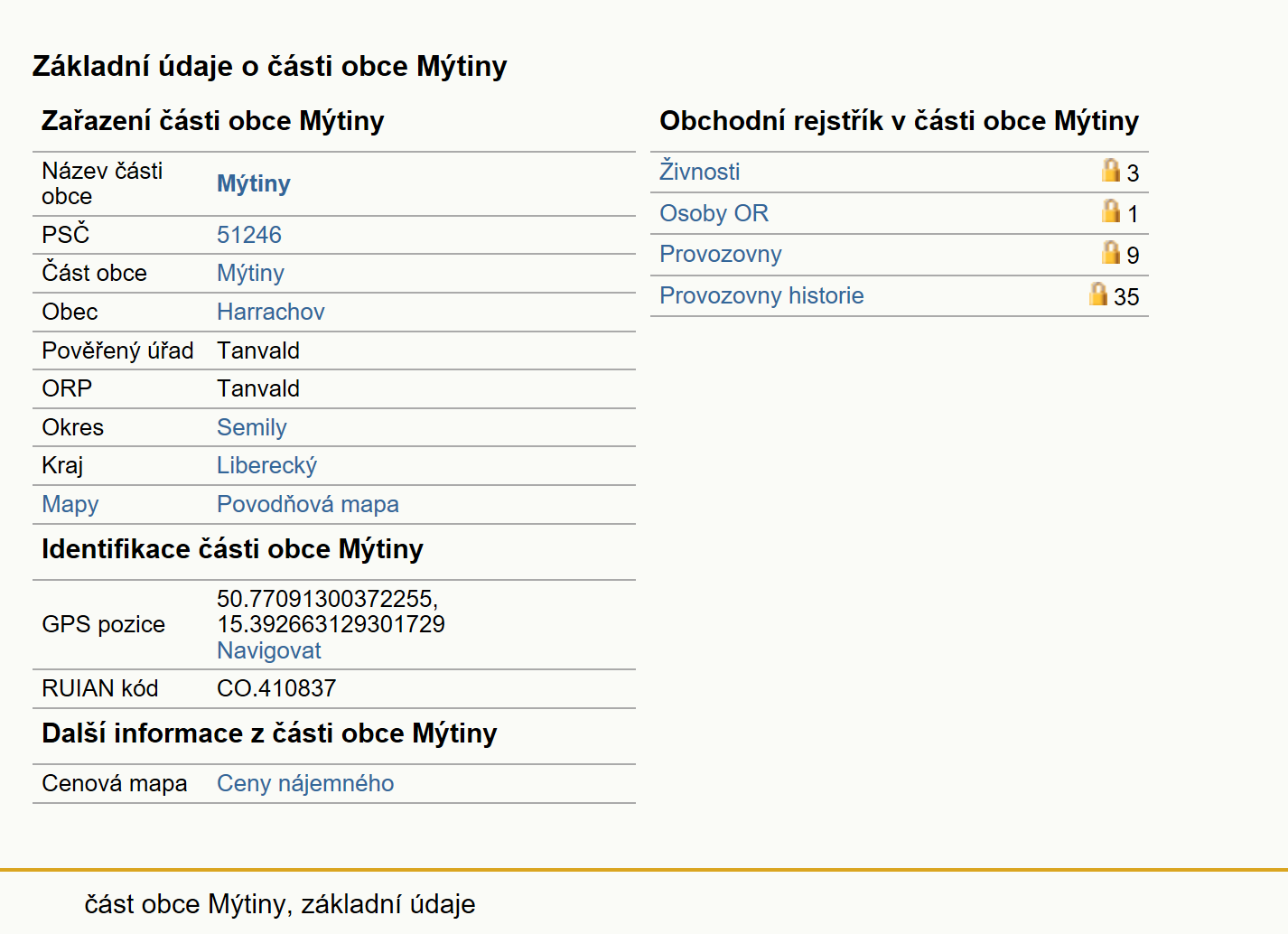Open Osoby OR link
The height and width of the screenshot is (934, 1288).
click(714, 213)
